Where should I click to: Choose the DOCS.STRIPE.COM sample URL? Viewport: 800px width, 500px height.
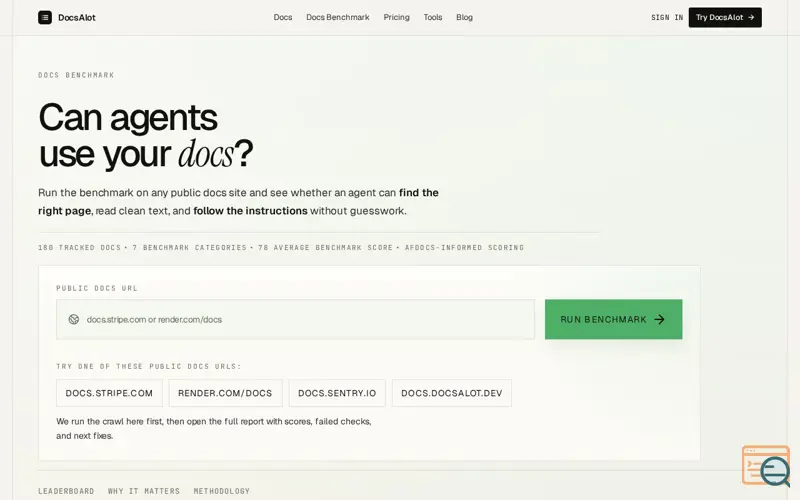pyautogui.click(x=109, y=393)
